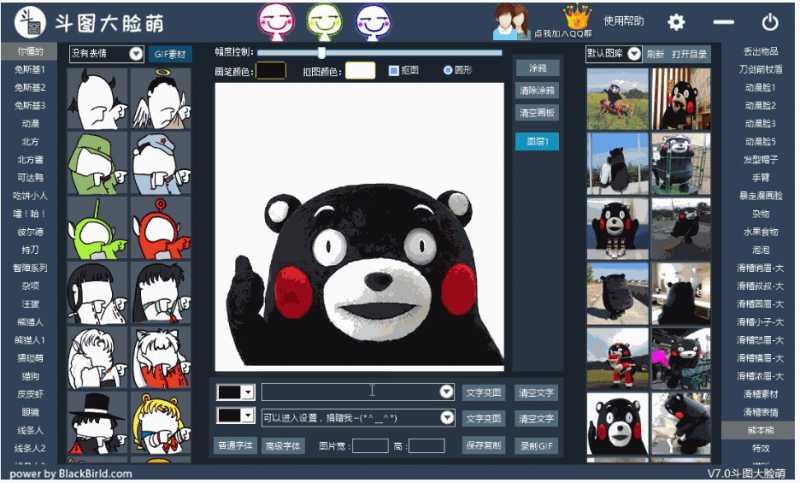Image resolution: width=800 pixels, height=483 pixels.
Task: Select the 矩图 rectangle radio option
Action: click(393, 71)
